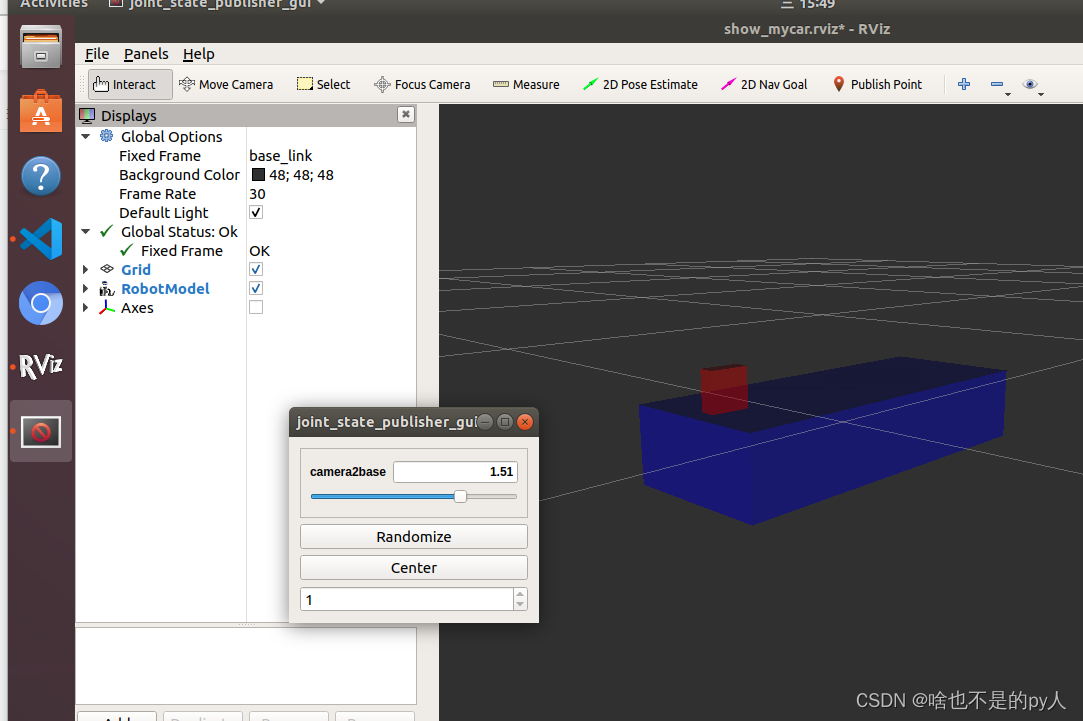Expand the Axes display properties
This screenshot has height=721, width=1083.
(x=86, y=307)
